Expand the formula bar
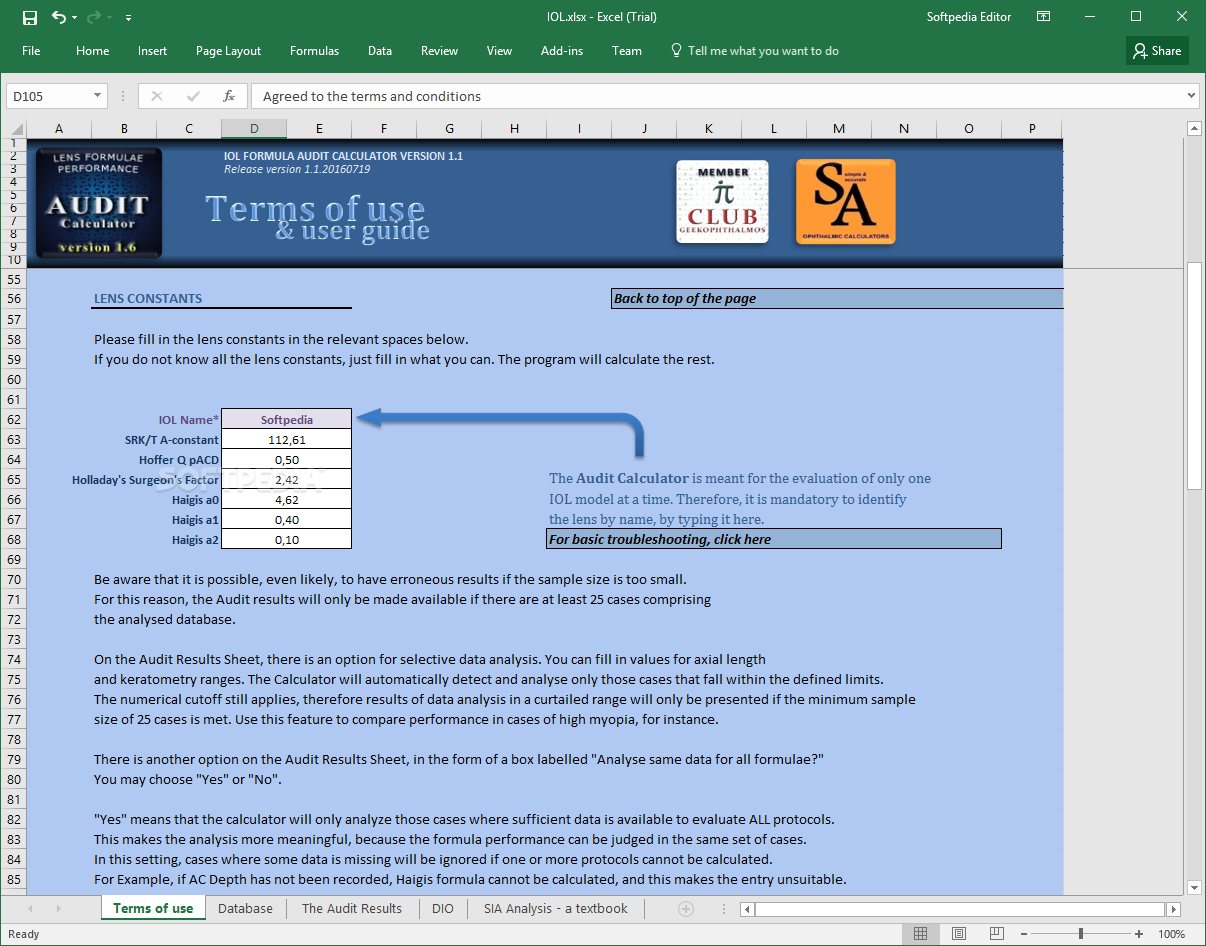 (x=1191, y=96)
